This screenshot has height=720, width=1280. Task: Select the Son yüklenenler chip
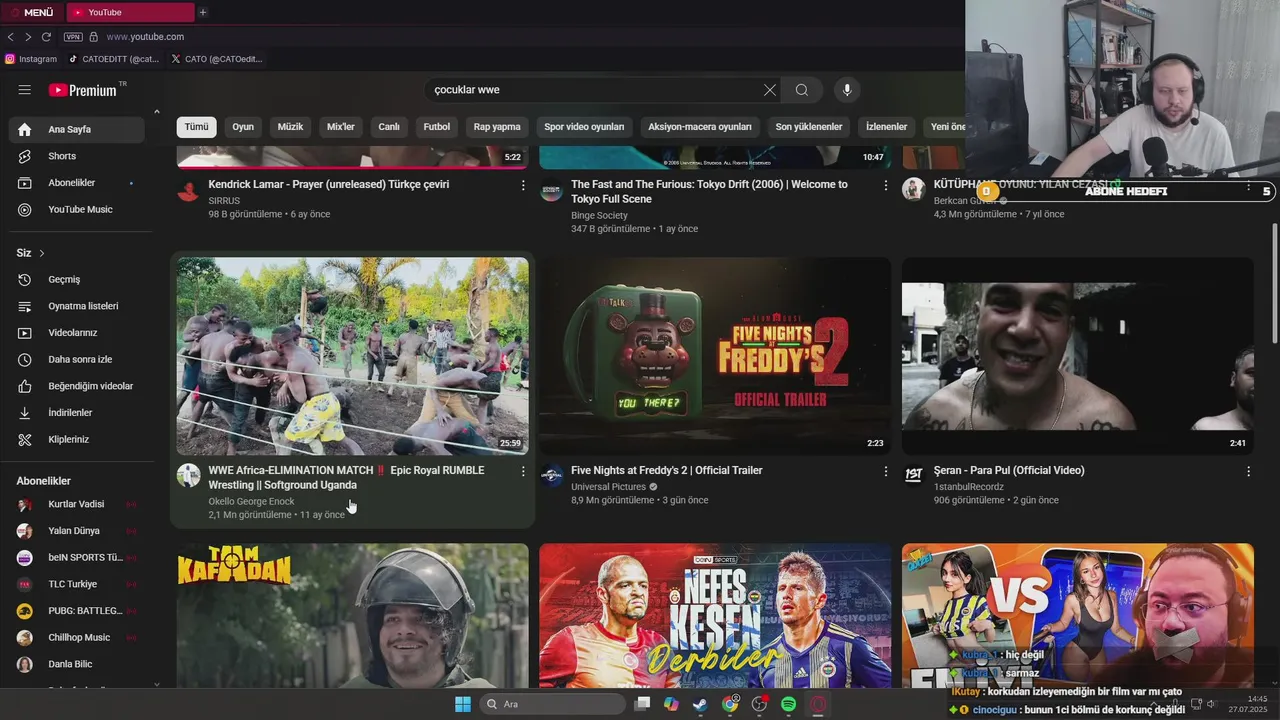click(x=809, y=127)
